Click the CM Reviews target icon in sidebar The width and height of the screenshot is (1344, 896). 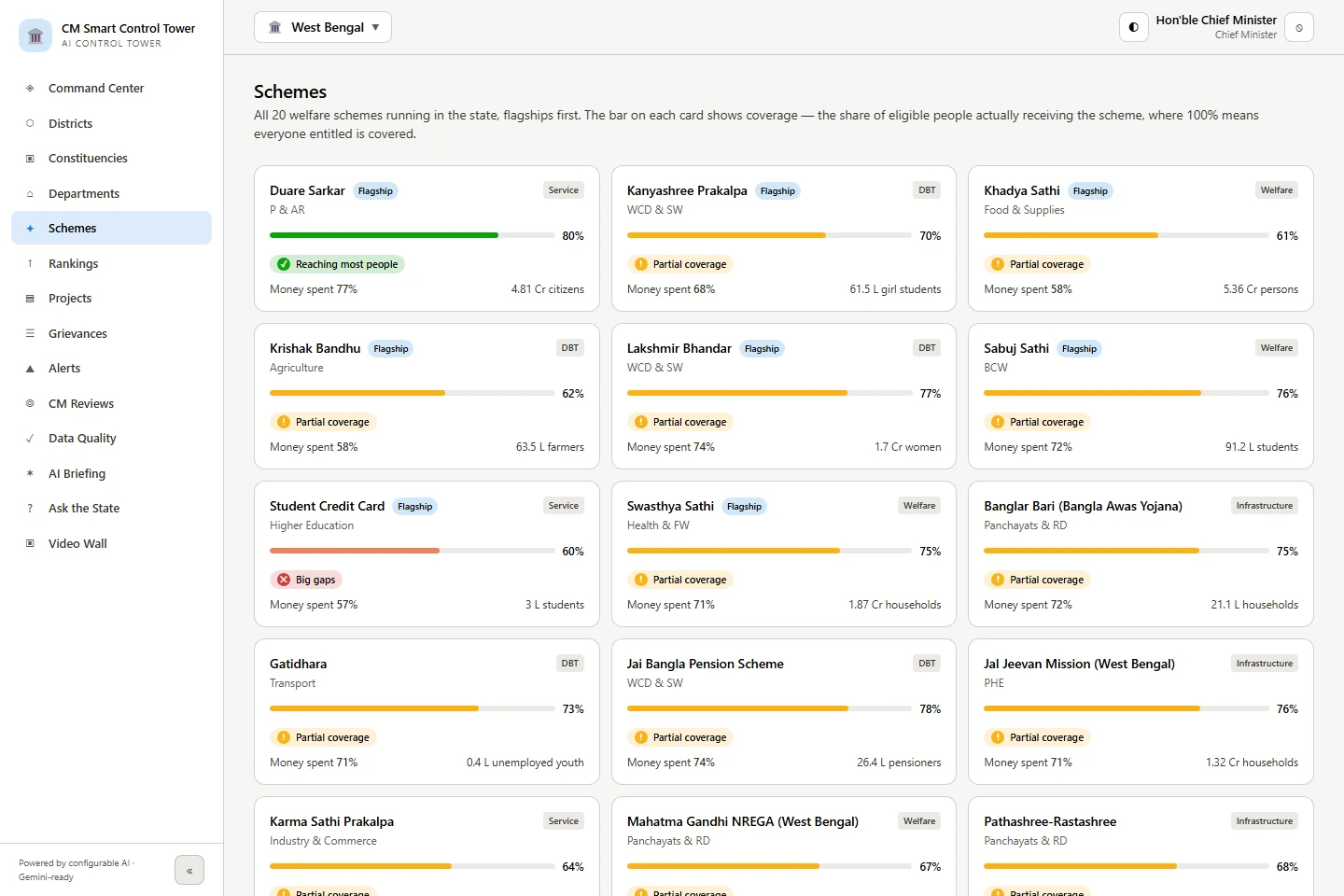[30, 403]
